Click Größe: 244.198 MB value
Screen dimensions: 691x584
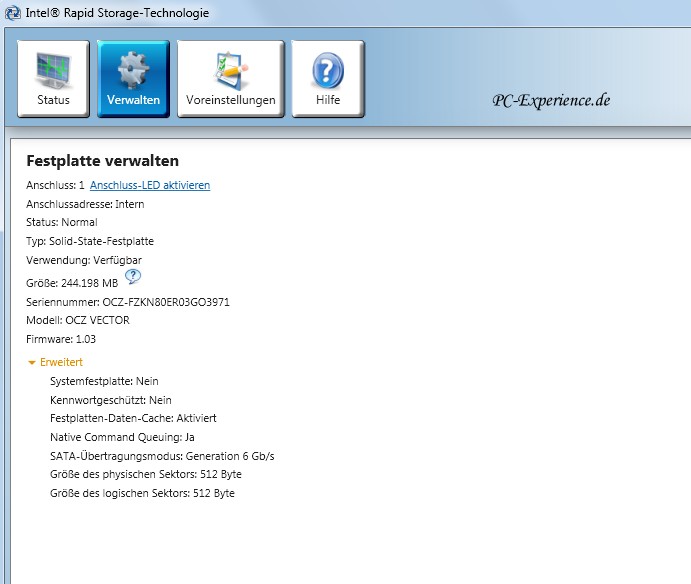[72, 283]
